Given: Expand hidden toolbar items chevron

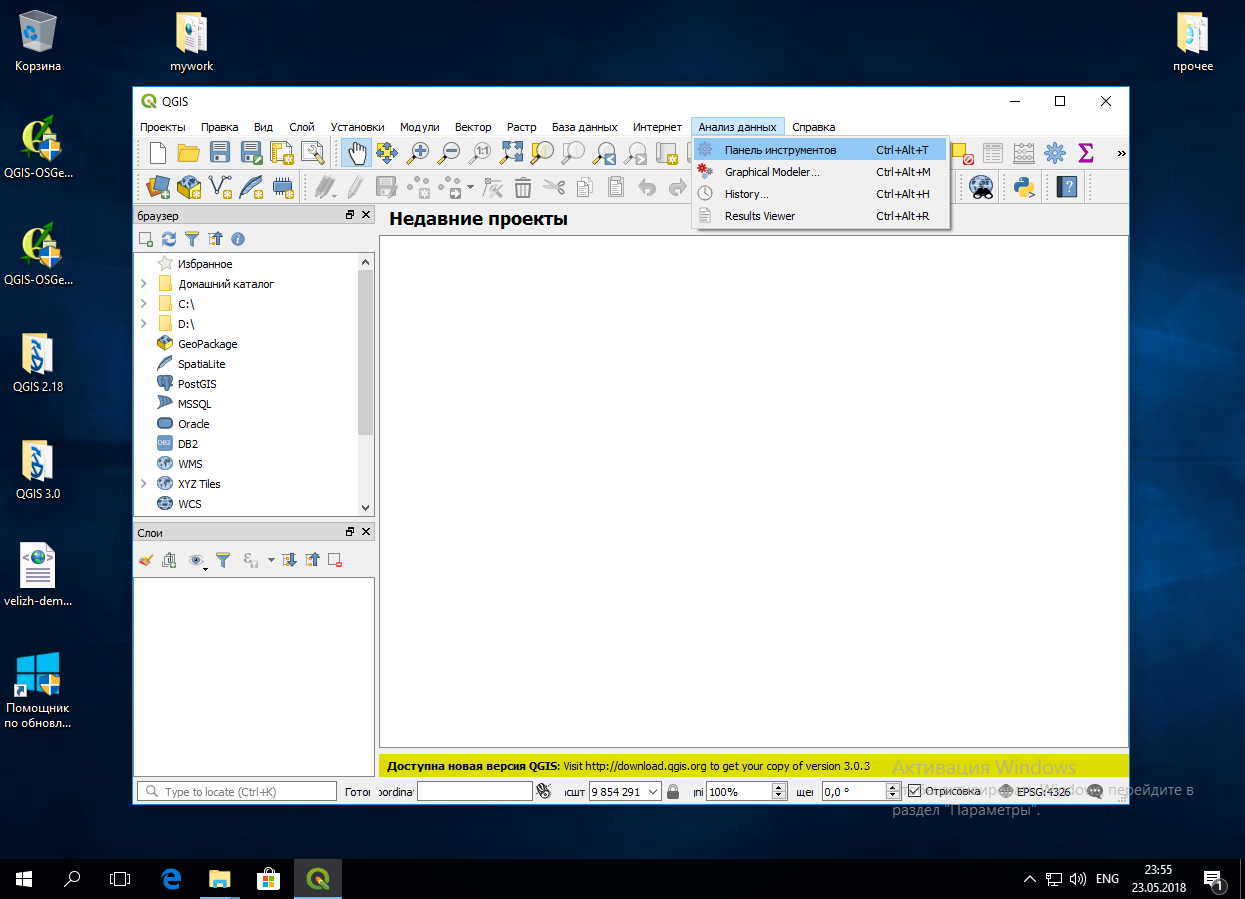Looking at the screenshot, I should pyautogui.click(x=1121, y=153).
